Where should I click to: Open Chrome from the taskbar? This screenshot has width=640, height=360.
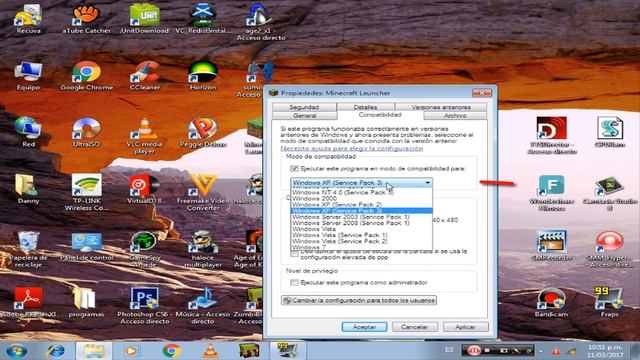click(x=171, y=351)
